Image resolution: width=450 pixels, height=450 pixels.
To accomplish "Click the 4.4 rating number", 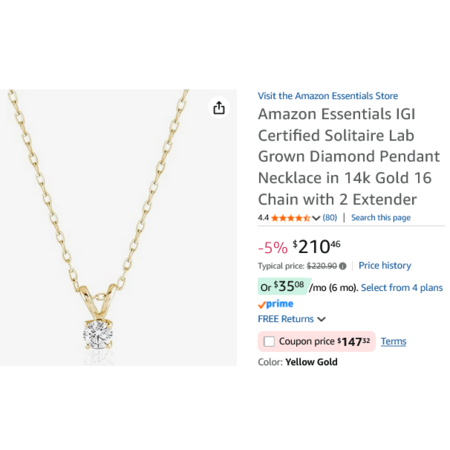I will pos(263,218).
